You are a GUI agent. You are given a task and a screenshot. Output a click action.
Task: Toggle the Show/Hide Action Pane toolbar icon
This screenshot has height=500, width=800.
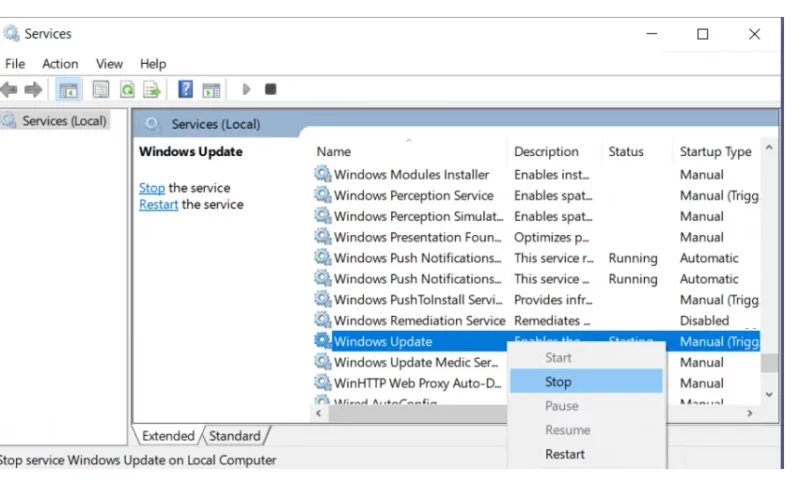coord(211,90)
